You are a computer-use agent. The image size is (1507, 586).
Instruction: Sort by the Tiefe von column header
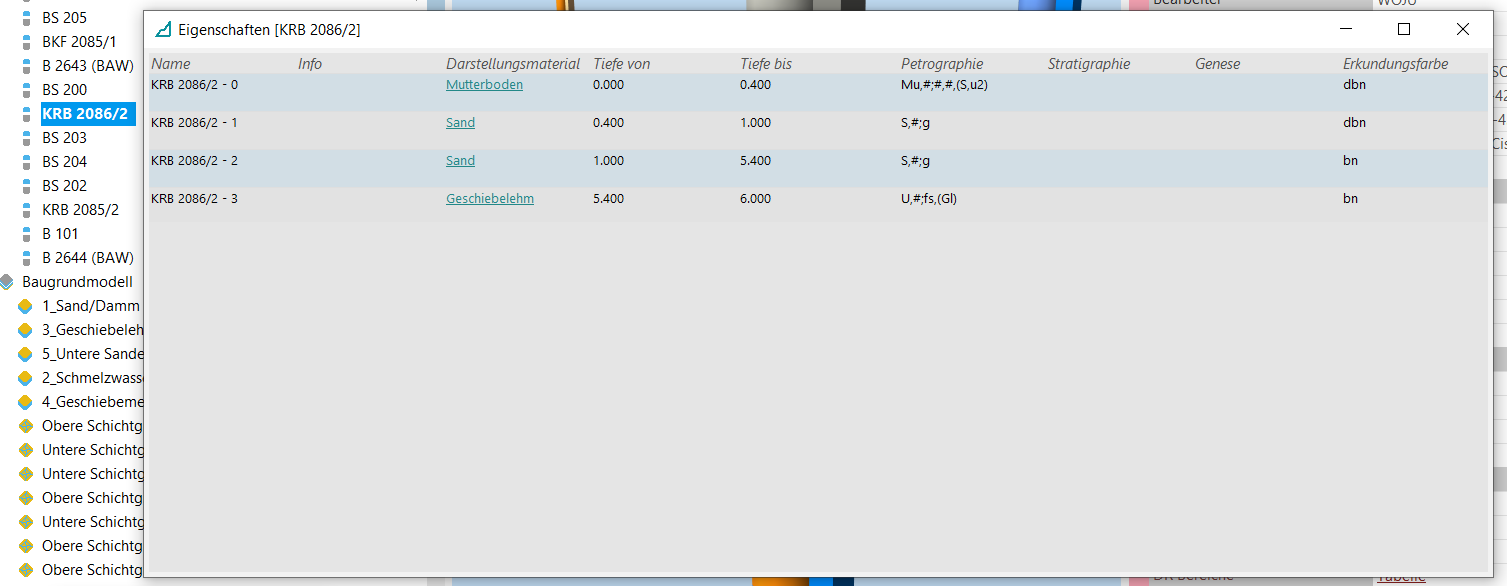click(x=621, y=64)
